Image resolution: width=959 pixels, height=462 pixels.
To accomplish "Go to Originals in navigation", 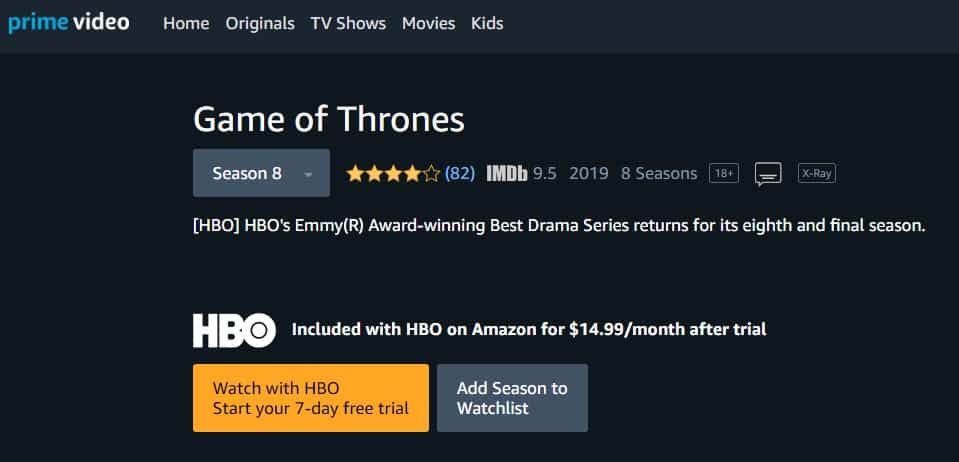I will click(x=260, y=23).
